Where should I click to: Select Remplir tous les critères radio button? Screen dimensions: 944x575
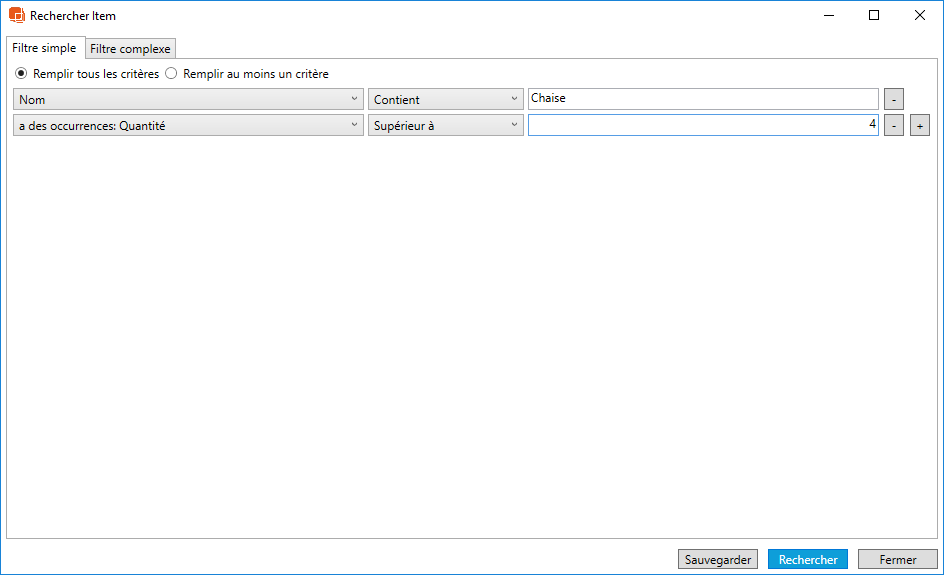21,73
